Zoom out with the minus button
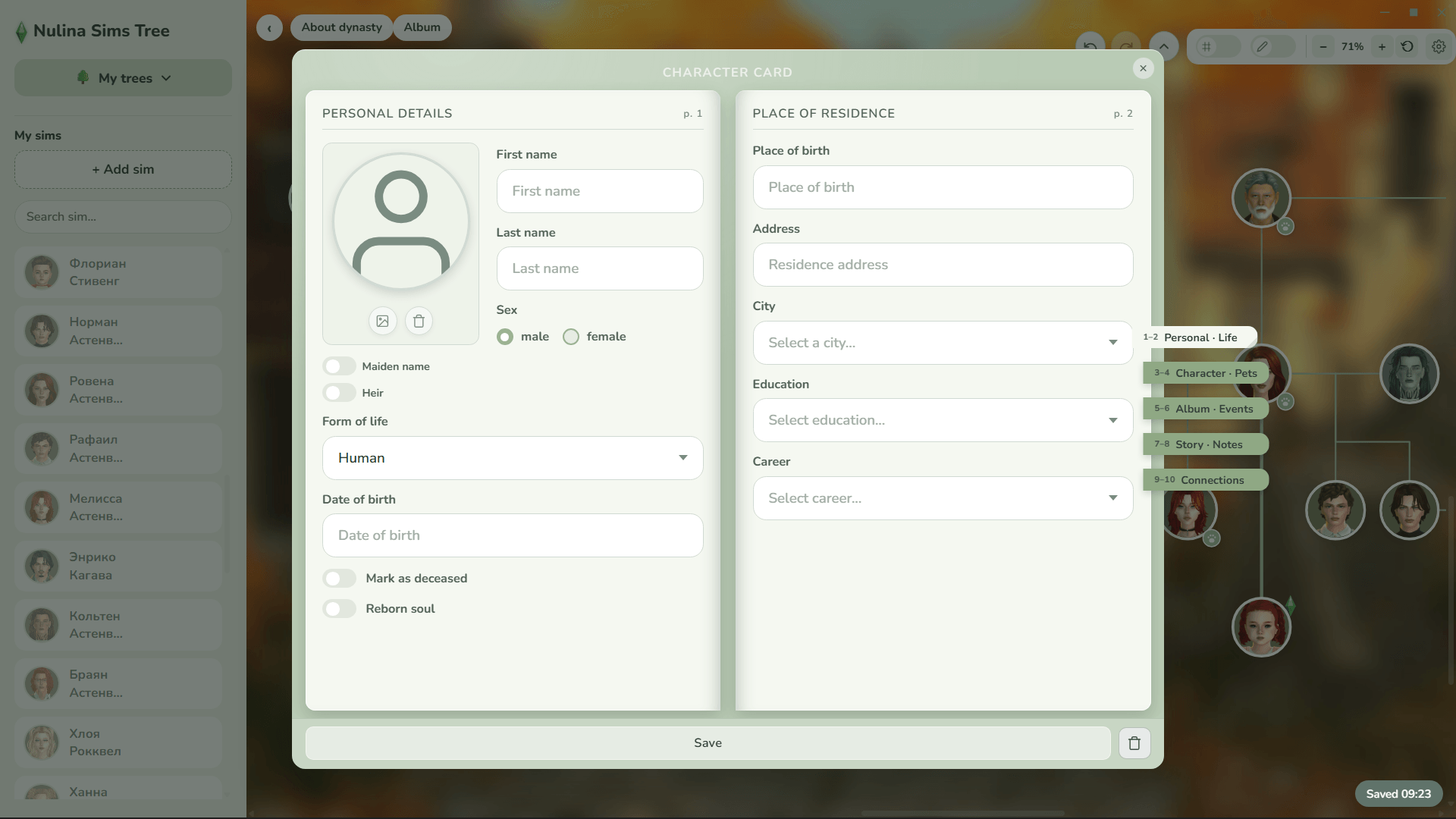This screenshot has width=1456, height=819. [1323, 46]
